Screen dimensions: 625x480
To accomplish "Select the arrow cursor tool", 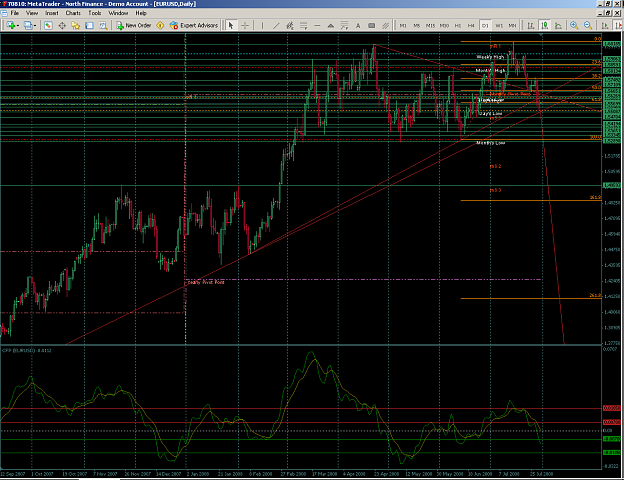I will pos(231,26).
